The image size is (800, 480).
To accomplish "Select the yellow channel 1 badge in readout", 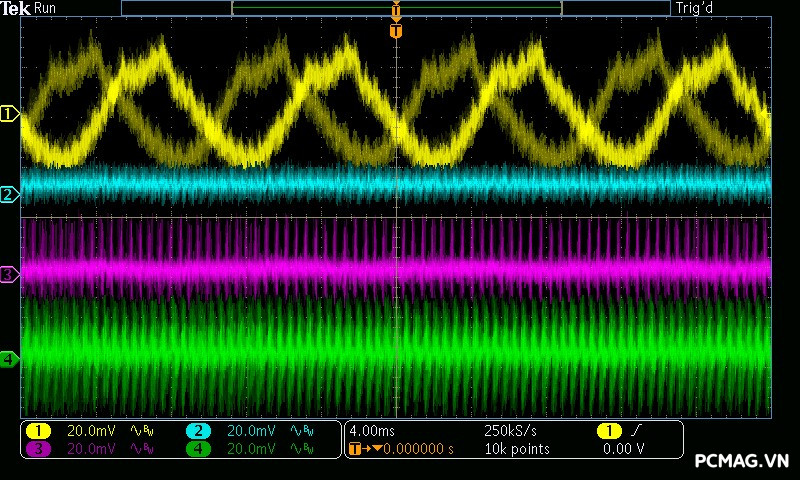I will pos(37,431).
